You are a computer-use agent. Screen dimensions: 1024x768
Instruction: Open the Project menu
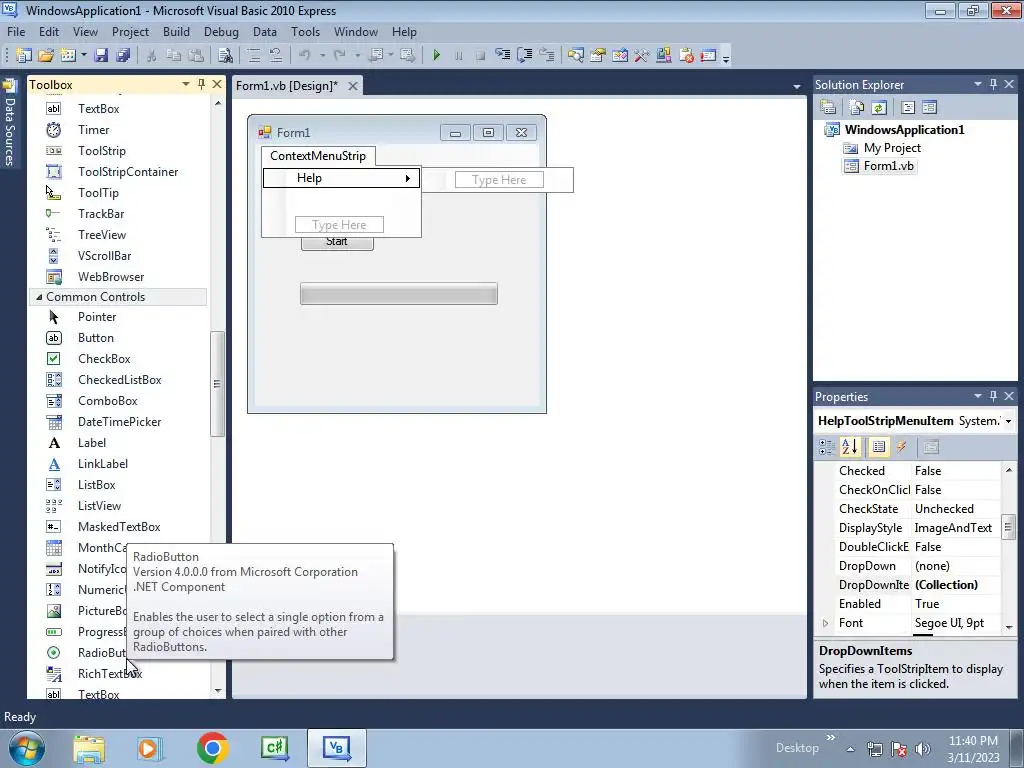130,32
